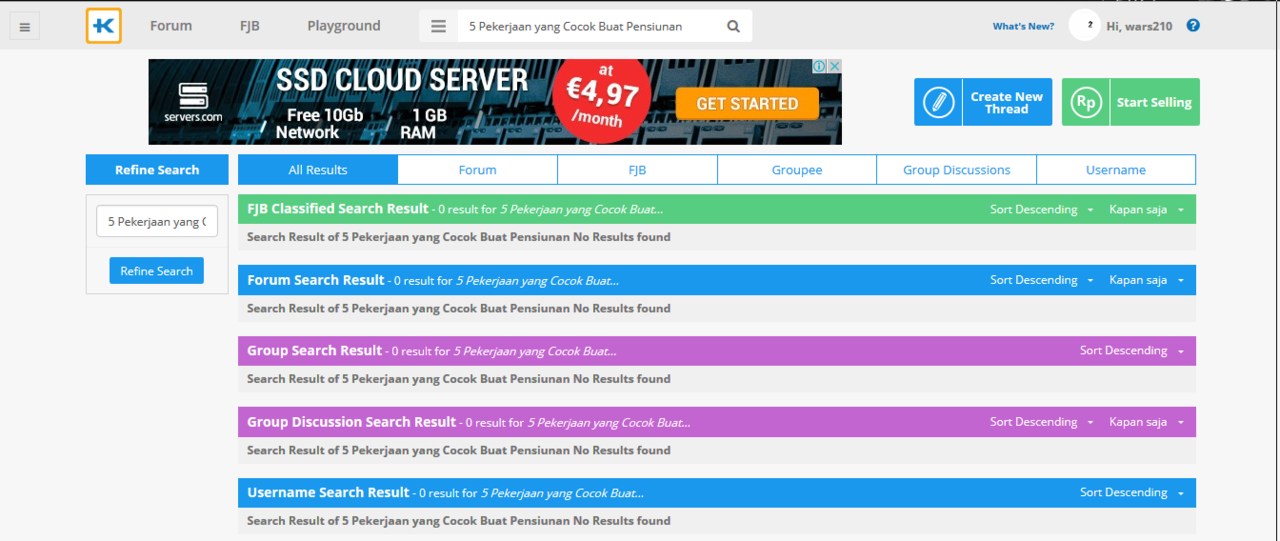The image size is (1280, 541).
Task: Click No Results text under Username Search Result
Action: [x=459, y=521]
